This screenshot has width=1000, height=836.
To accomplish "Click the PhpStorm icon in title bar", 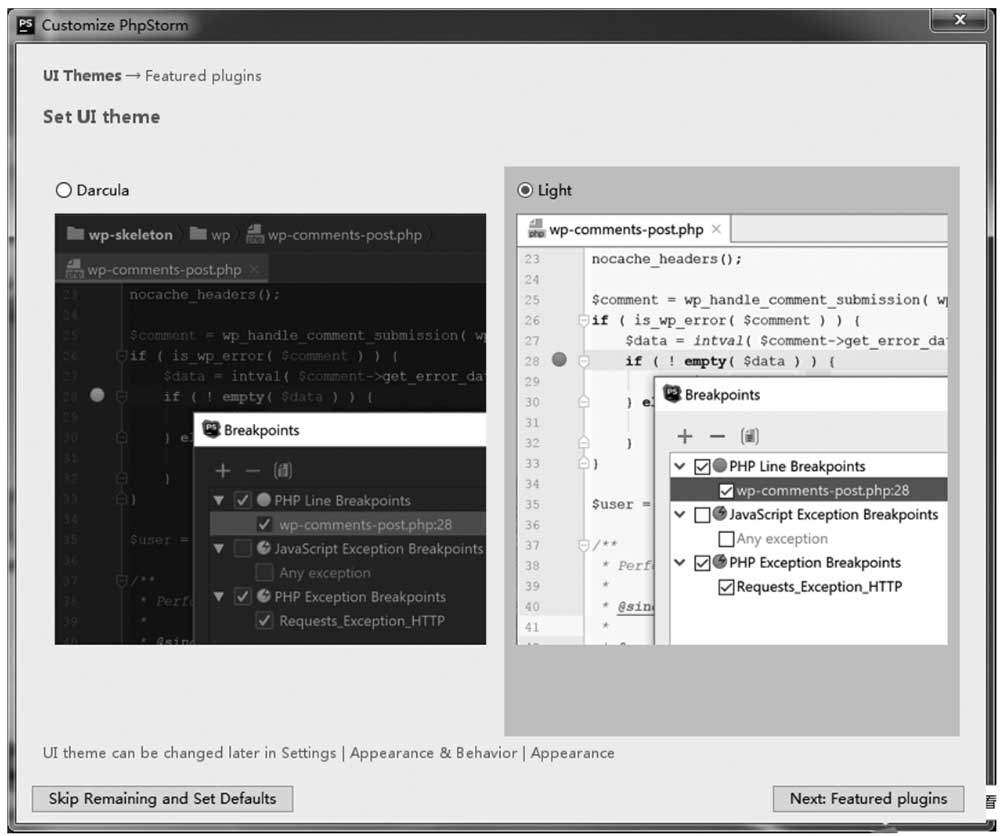I will [x=26, y=25].
